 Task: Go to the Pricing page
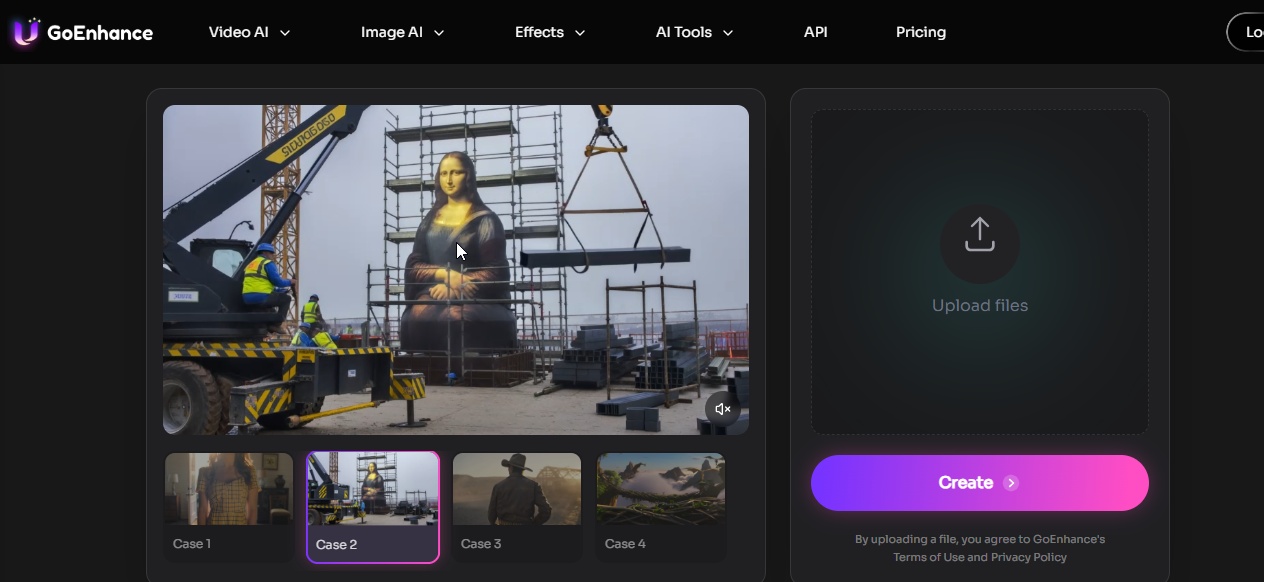pos(921,32)
